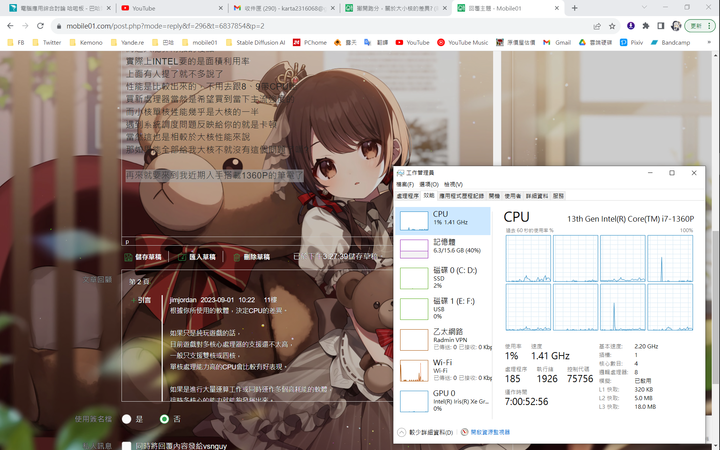This screenshot has width=720, height=450.
Task: Click the address bar URL
Action: (165, 26)
